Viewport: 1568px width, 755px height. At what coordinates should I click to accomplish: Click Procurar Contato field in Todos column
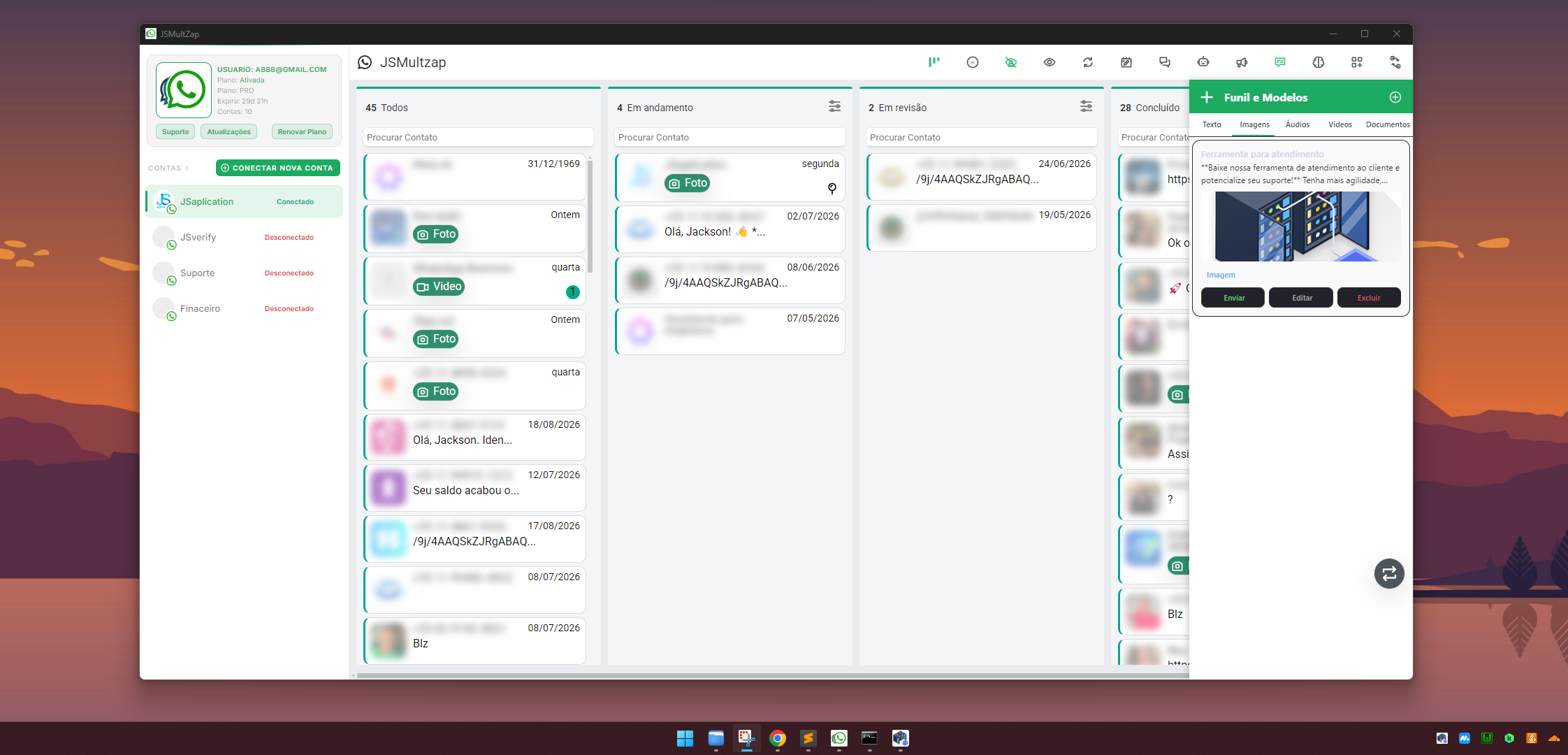point(479,138)
